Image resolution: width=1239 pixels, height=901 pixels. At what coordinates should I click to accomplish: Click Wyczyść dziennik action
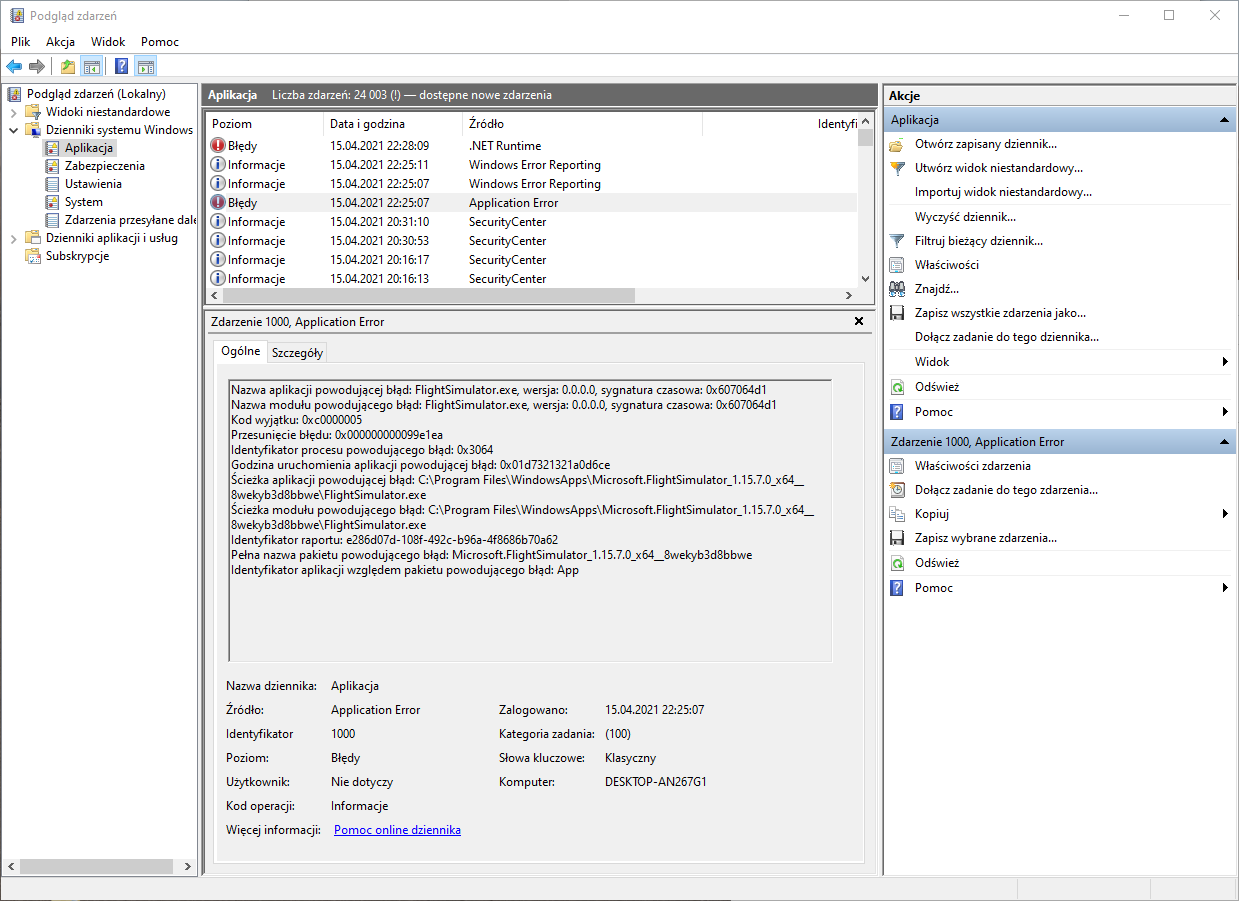[x=965, y=217]
